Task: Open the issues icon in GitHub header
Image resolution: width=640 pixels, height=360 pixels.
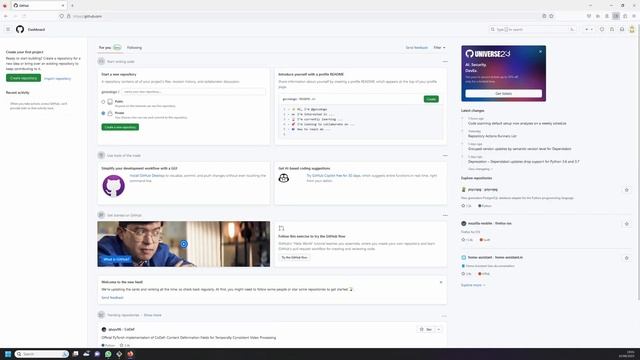Action: click(x=602, y=29)
